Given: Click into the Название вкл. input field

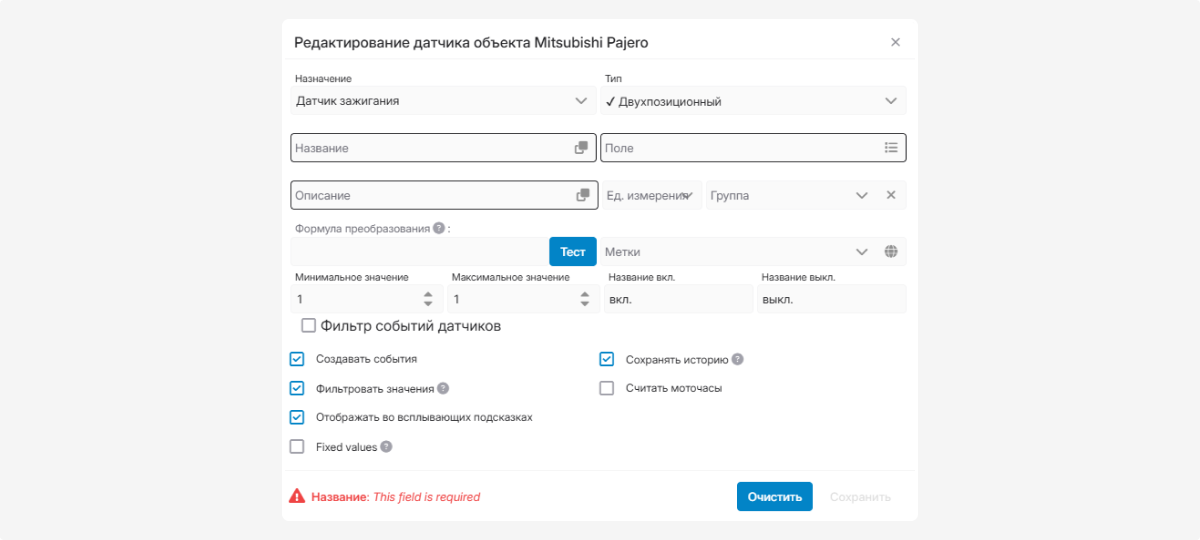Looking at the screenshot, I should pyautogui.click(x=677, y=299).
